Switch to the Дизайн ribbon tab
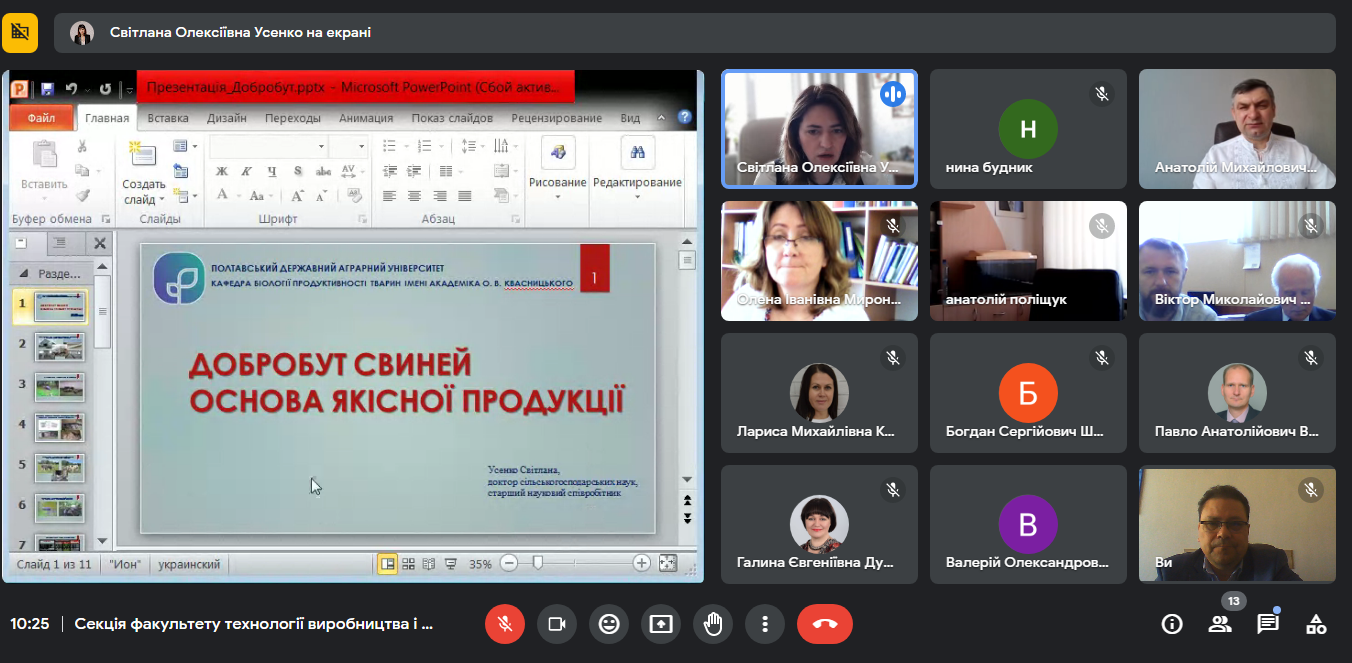 click(x=227, y=118)
